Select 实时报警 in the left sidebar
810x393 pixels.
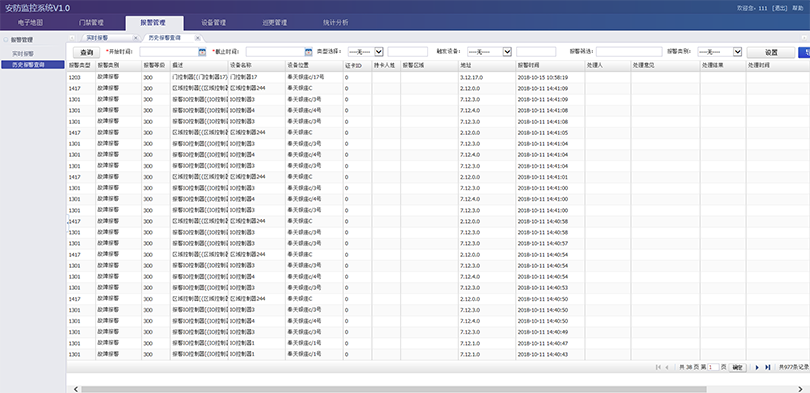(23, 53)
